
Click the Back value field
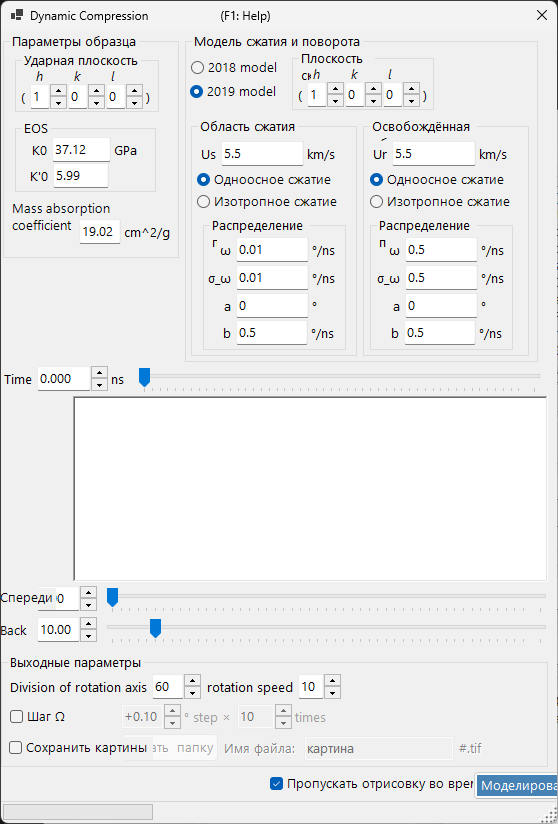[58, 630]
